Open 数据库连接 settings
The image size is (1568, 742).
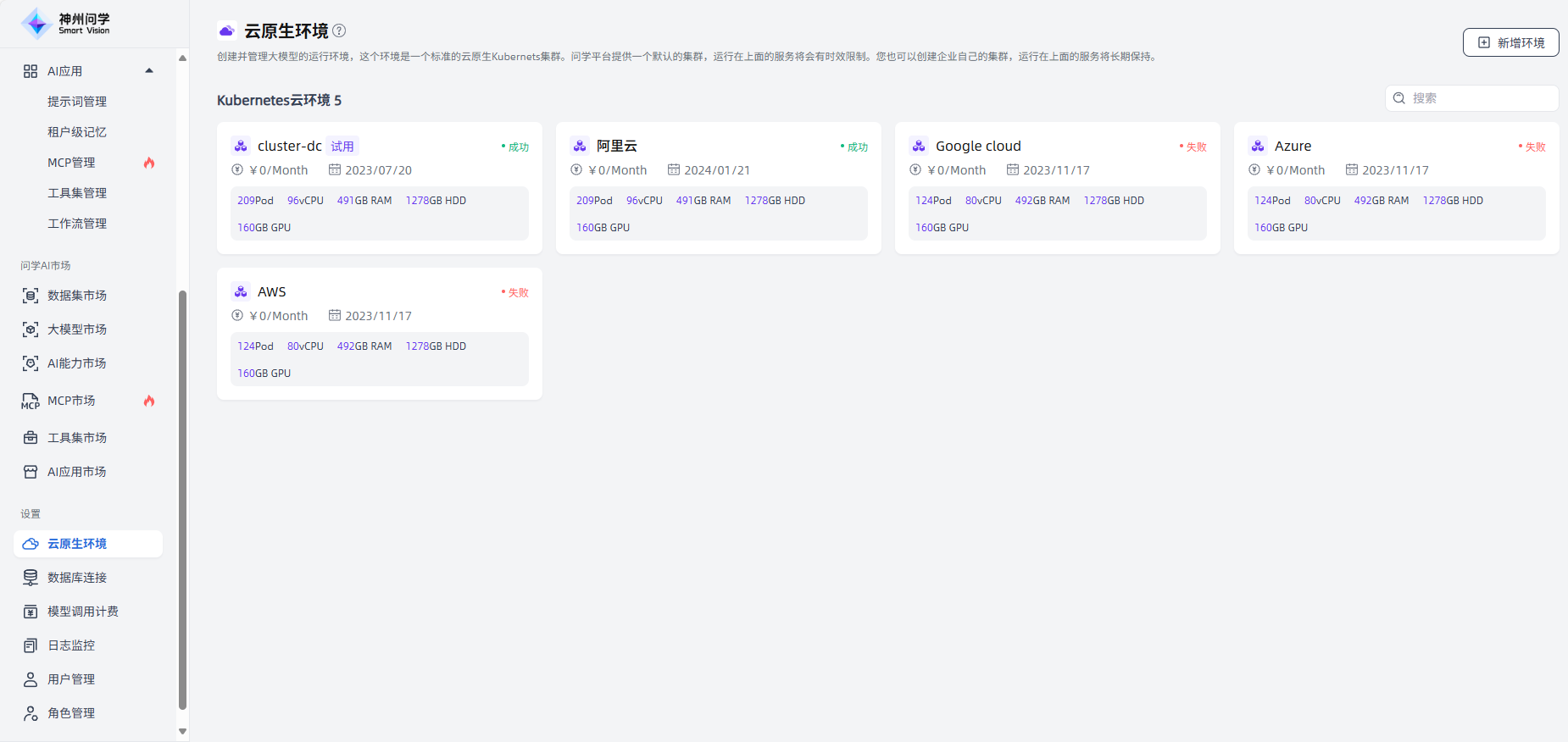(77, 578)
